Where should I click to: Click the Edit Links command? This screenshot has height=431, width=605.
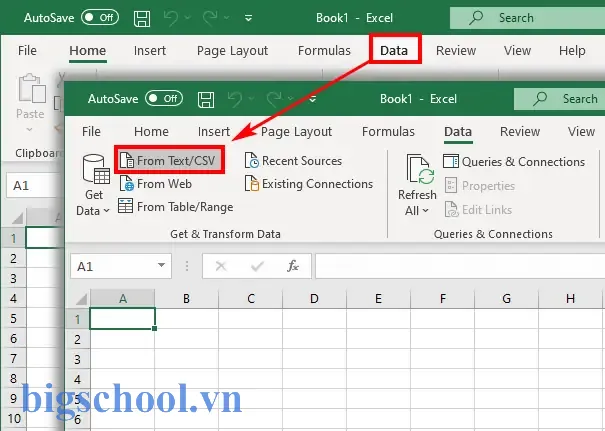(x=478, y=210)
